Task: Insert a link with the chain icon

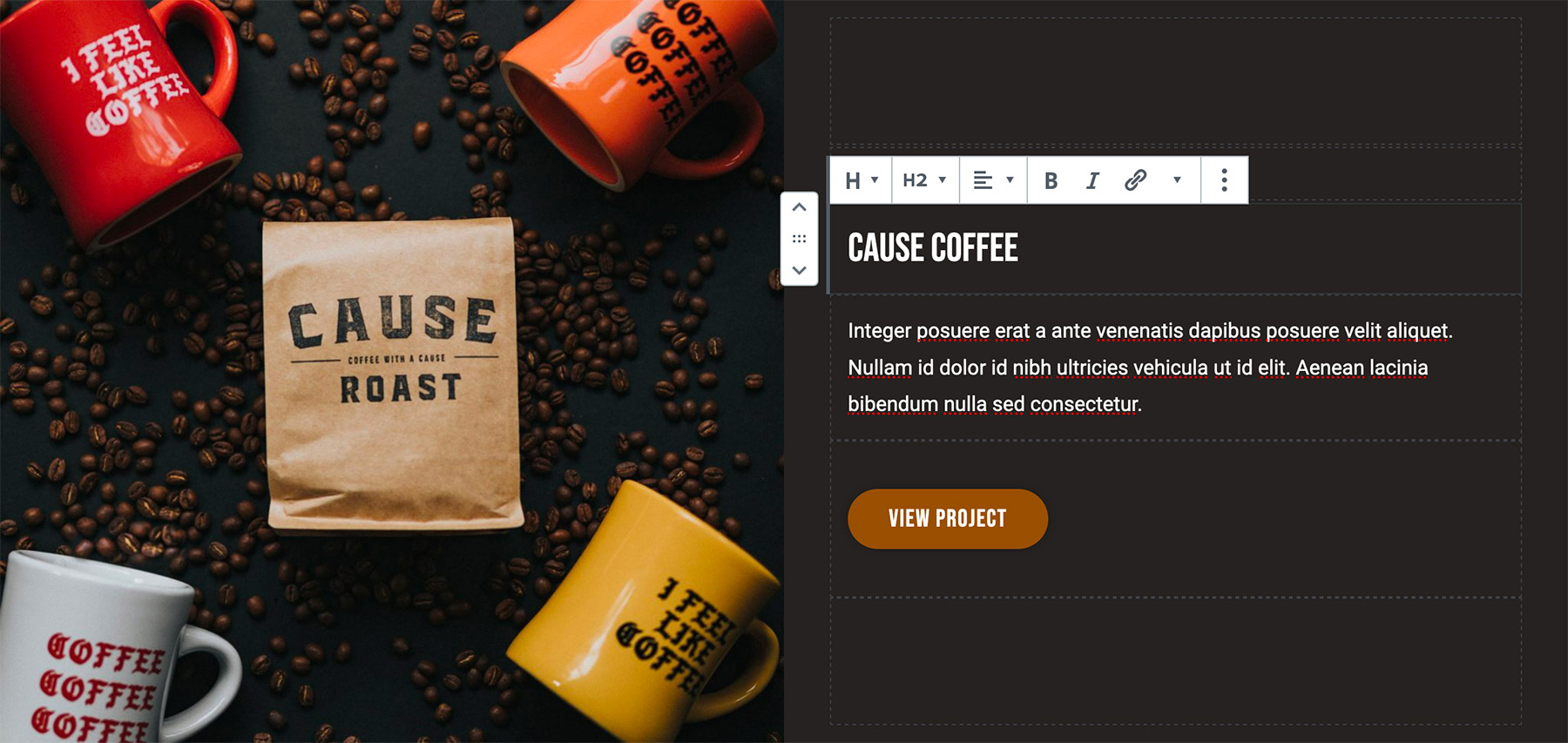Action: pyautogui.click(x=1135, y=180)
